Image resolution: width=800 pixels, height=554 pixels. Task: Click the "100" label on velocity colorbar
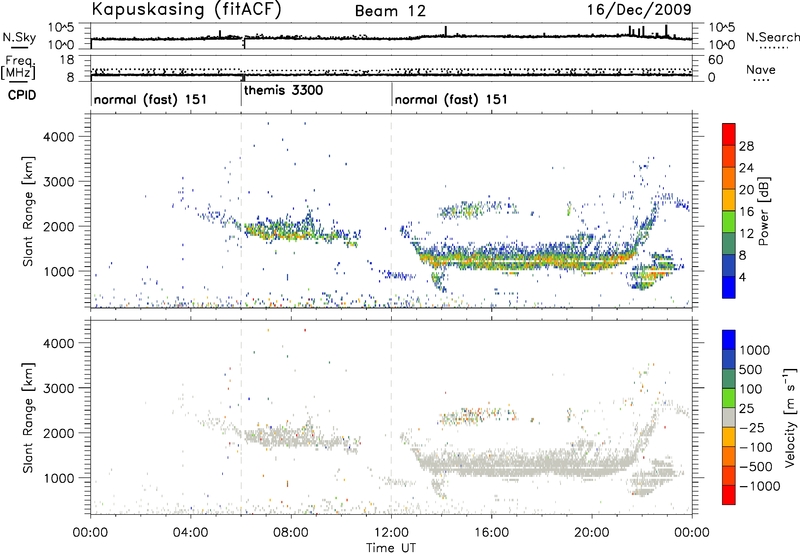click(x=751, y=389)
